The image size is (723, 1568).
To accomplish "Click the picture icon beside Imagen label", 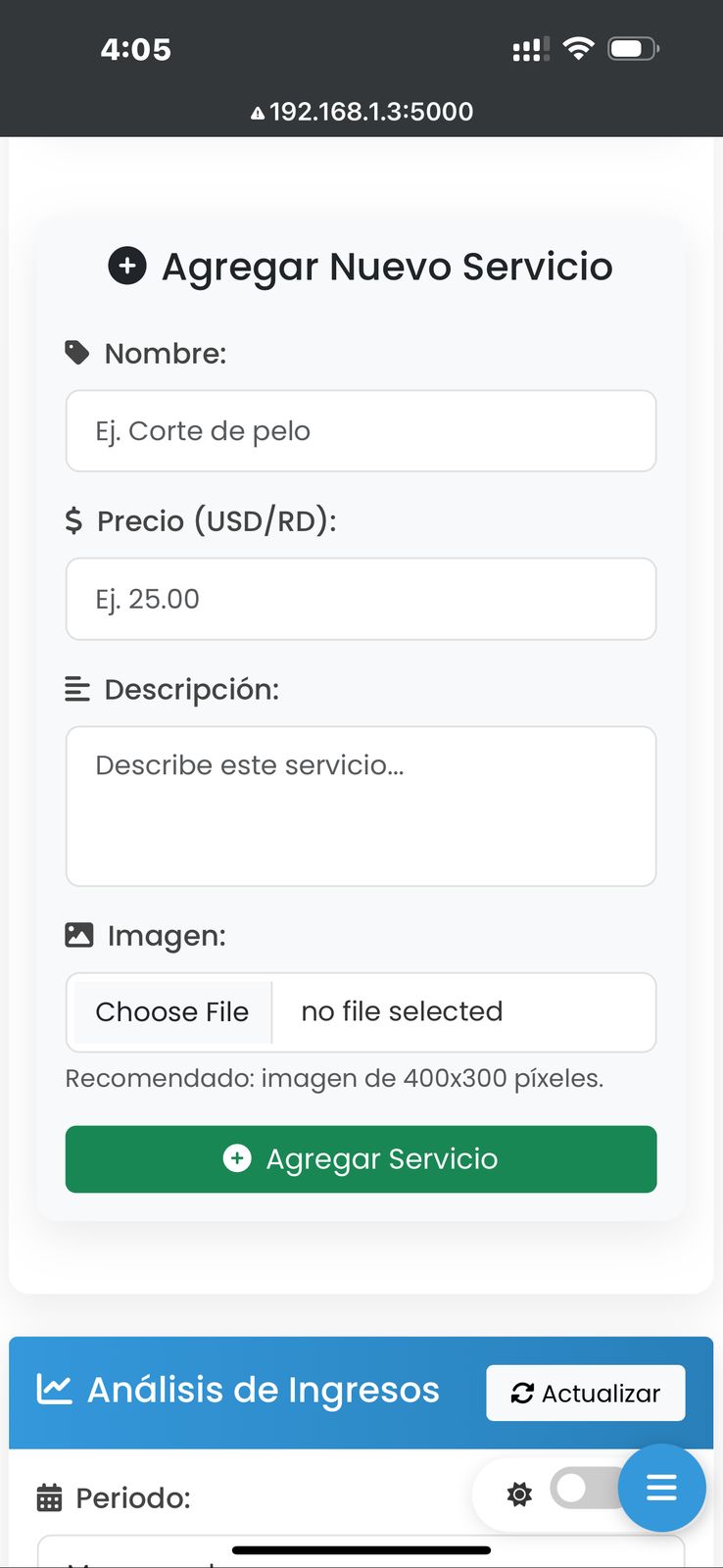I will (79, 935).
